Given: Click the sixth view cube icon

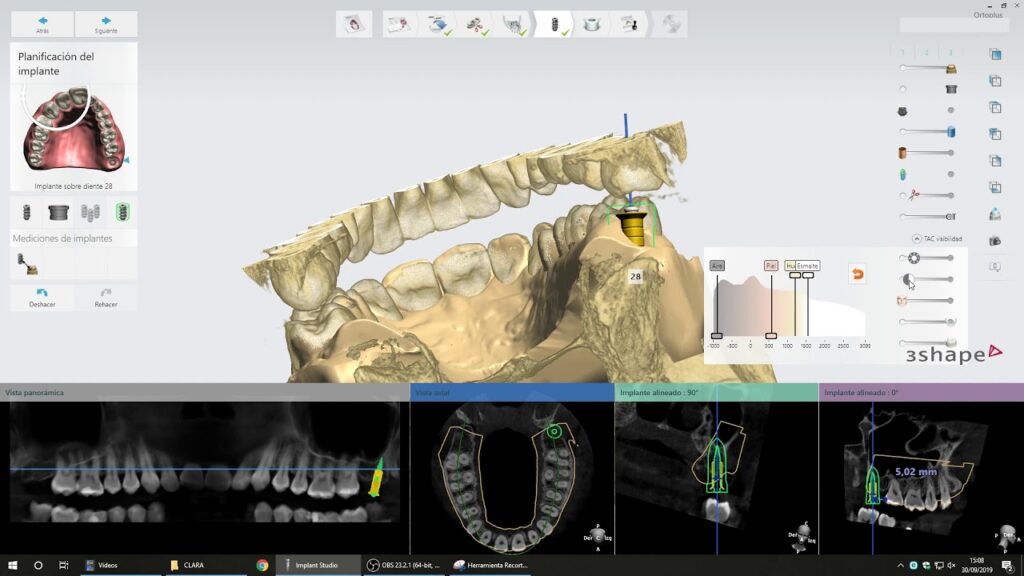Looking at the screenshot, I should 995,187.
